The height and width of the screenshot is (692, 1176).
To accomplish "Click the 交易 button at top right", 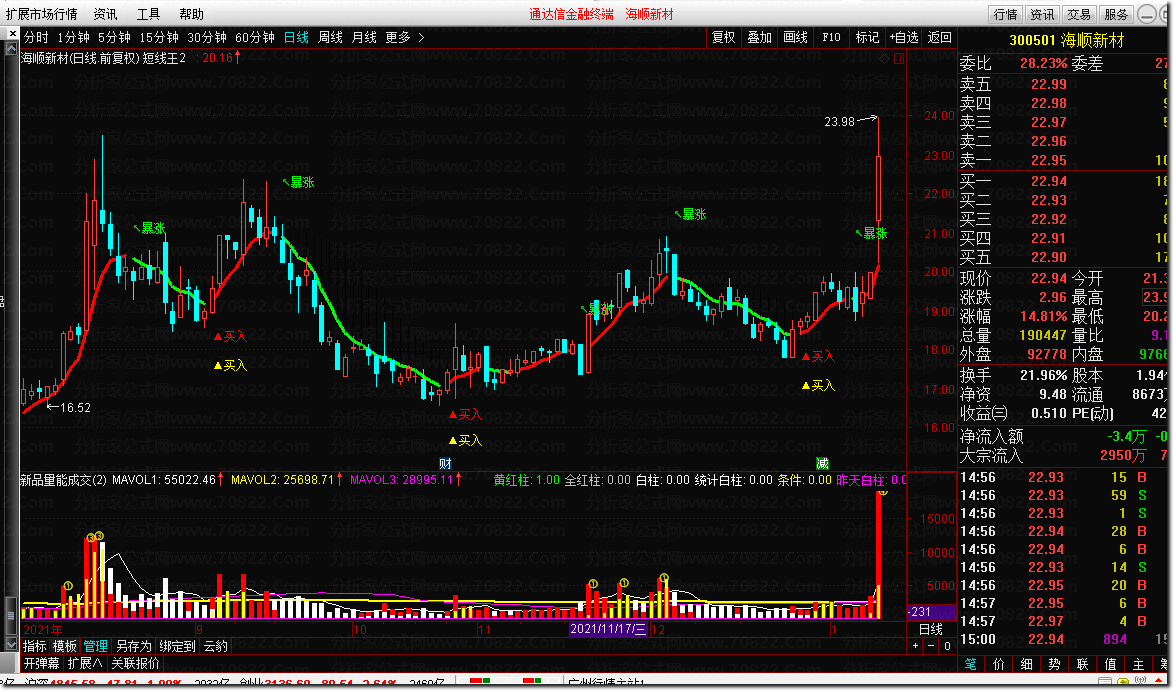I will 1078,14.
